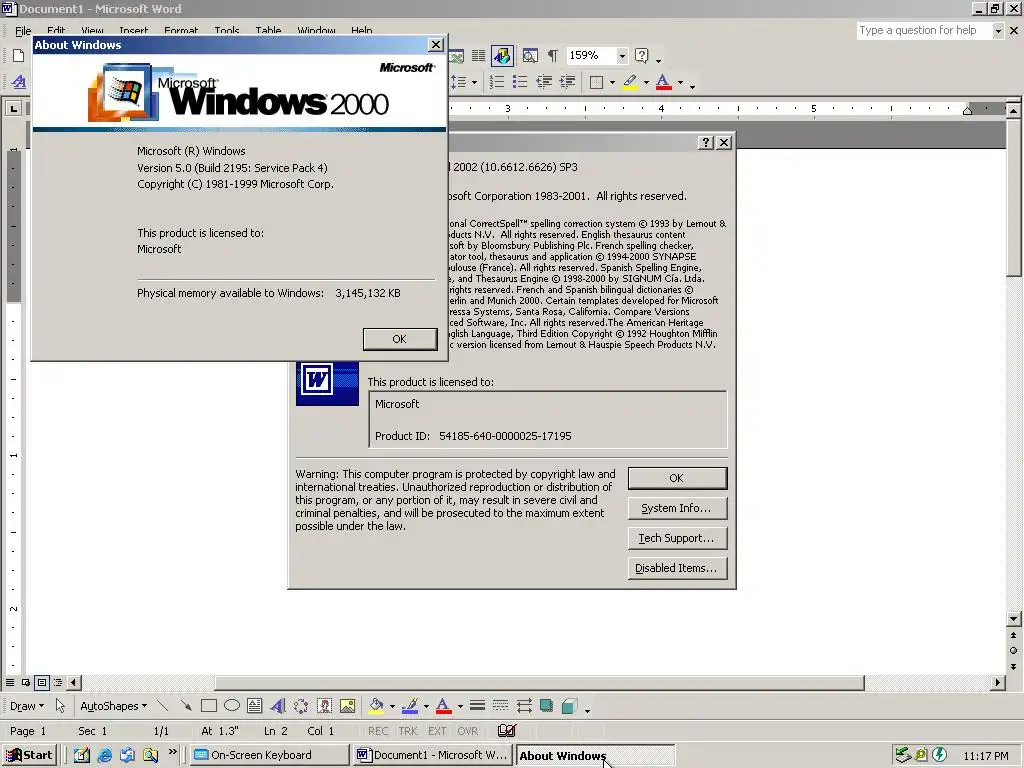1024x768 pixels.
Task: Click the System Info button
Action: click(677, 508)
